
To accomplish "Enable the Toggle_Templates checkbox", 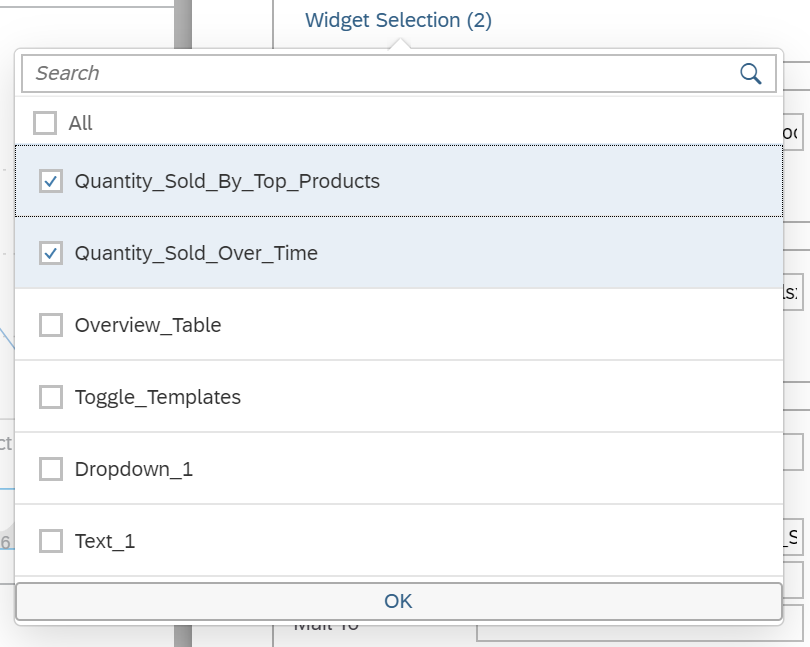I will [x=51, y=396].
